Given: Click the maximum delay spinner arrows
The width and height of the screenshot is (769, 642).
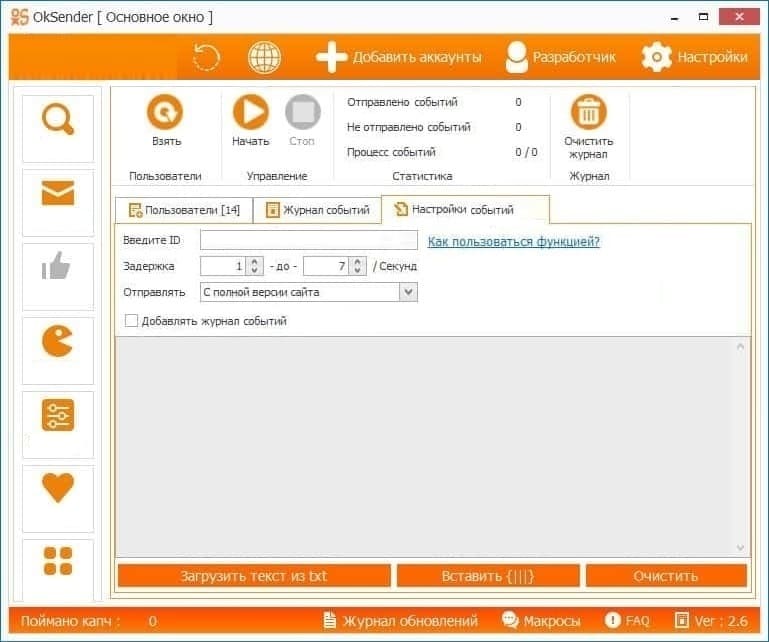Looking at the screenshot, I should (x=358, y=266).
